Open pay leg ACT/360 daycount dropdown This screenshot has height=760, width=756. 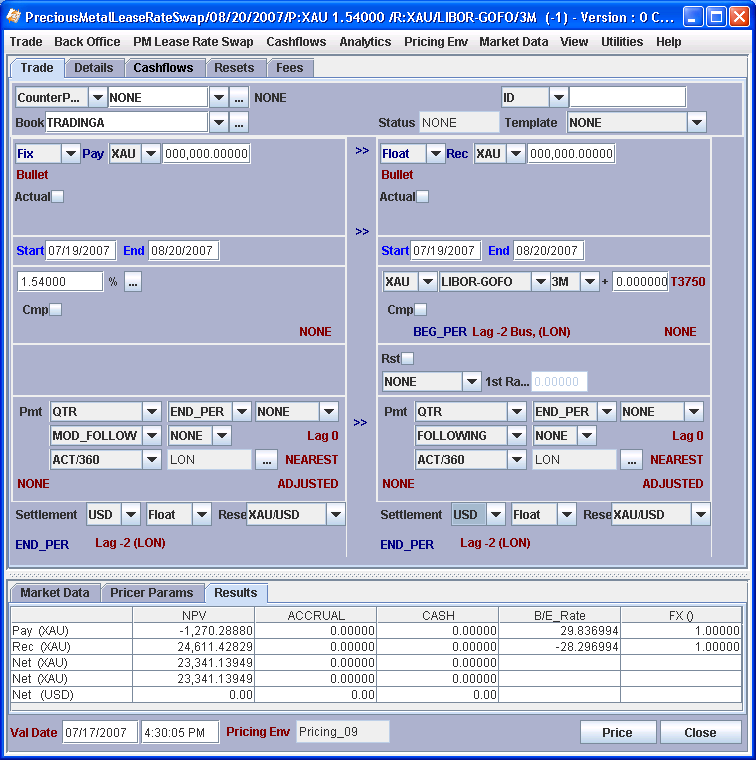152,459
